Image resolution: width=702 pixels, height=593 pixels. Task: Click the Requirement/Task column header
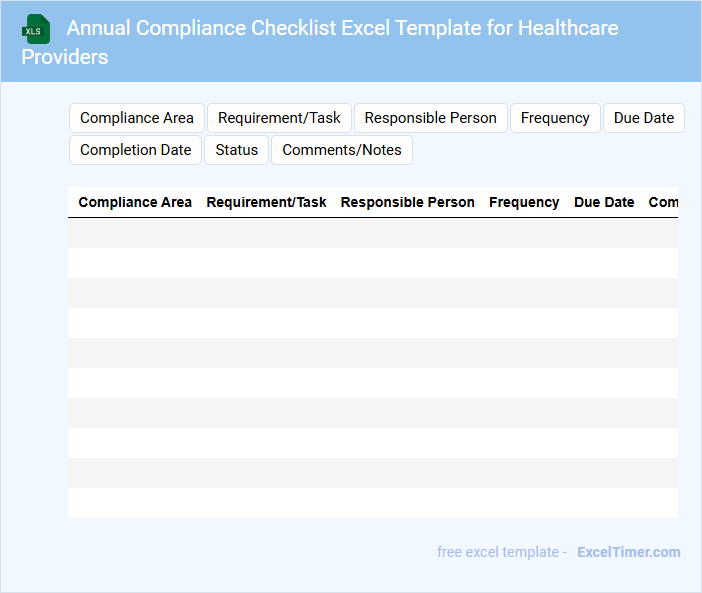266,202
